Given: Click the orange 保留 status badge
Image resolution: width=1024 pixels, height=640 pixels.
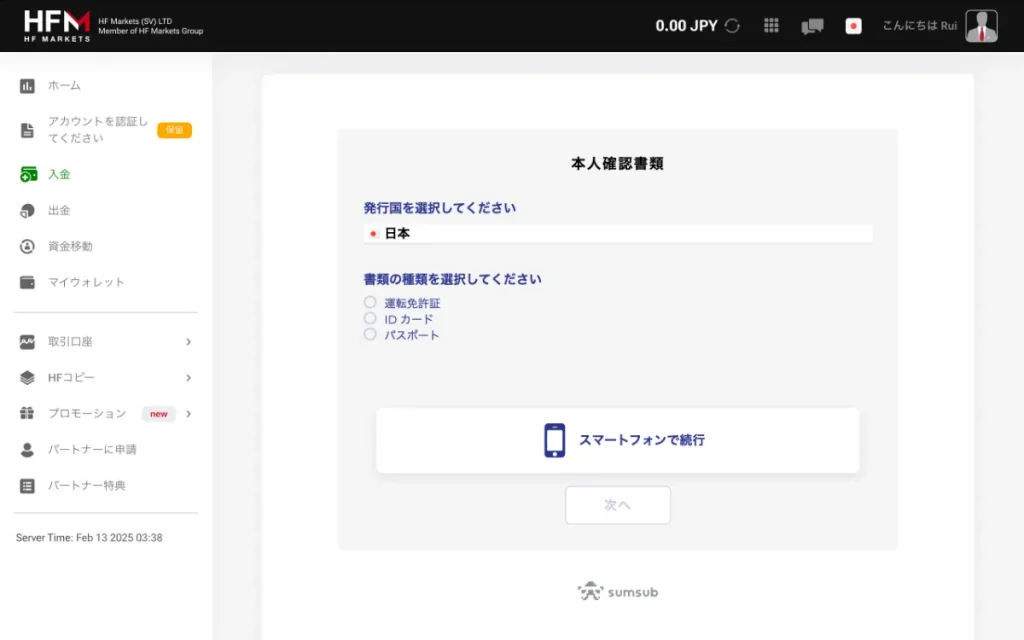Looking at the screenshot, I should click(174, 130).
